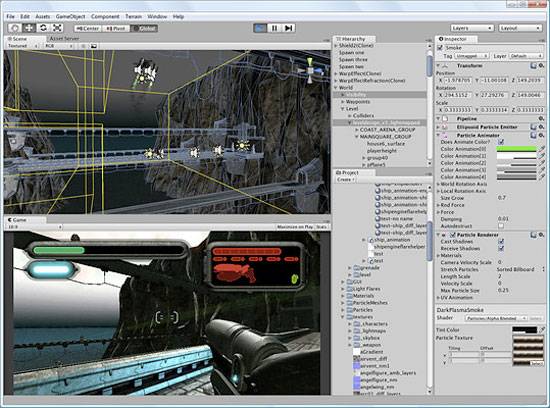This screenshot has width=550, height=408.
Task: Toggle scene image overlay icon in Scene toolbar
Action: point(94,46)
